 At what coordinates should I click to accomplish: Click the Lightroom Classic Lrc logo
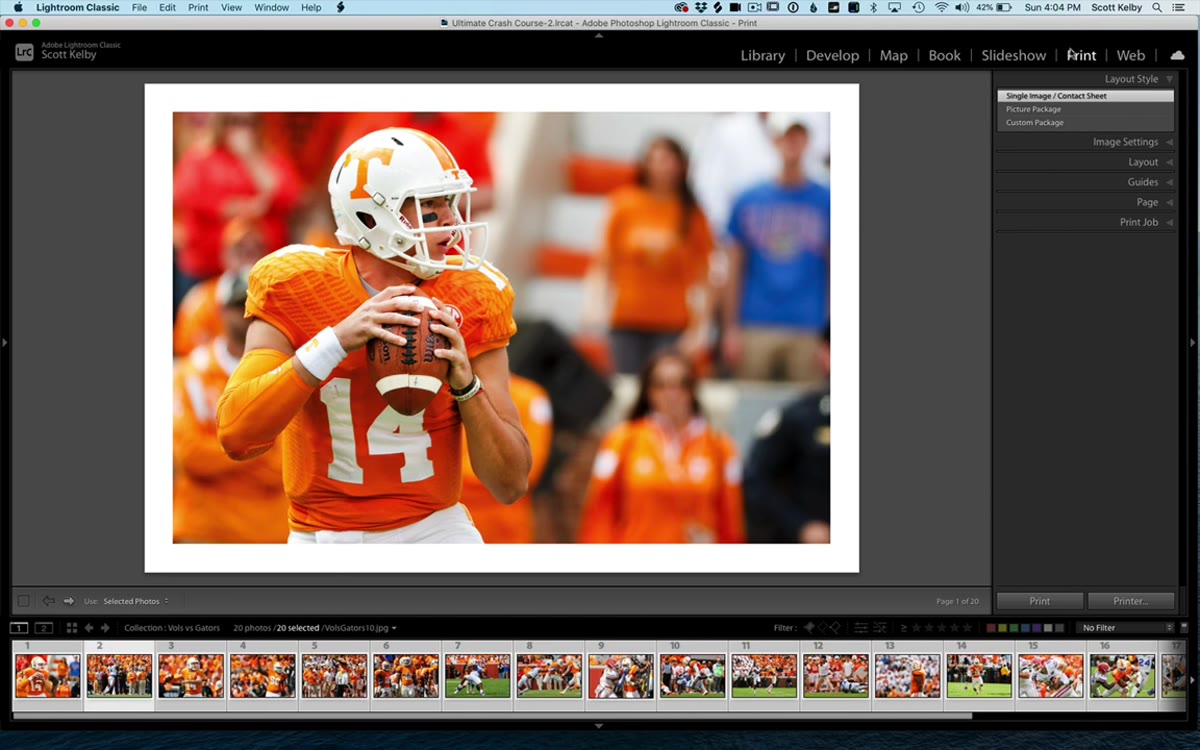[x=24, y=52]
